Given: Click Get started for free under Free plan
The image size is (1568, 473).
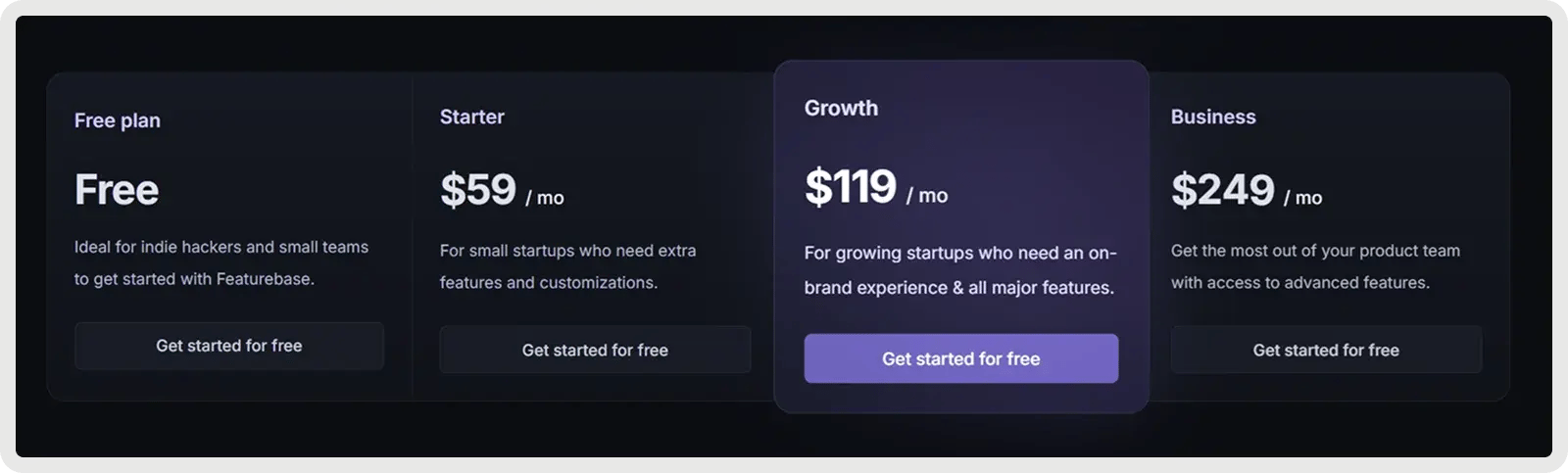Looking at the screenshot, I should pos(228,346).
